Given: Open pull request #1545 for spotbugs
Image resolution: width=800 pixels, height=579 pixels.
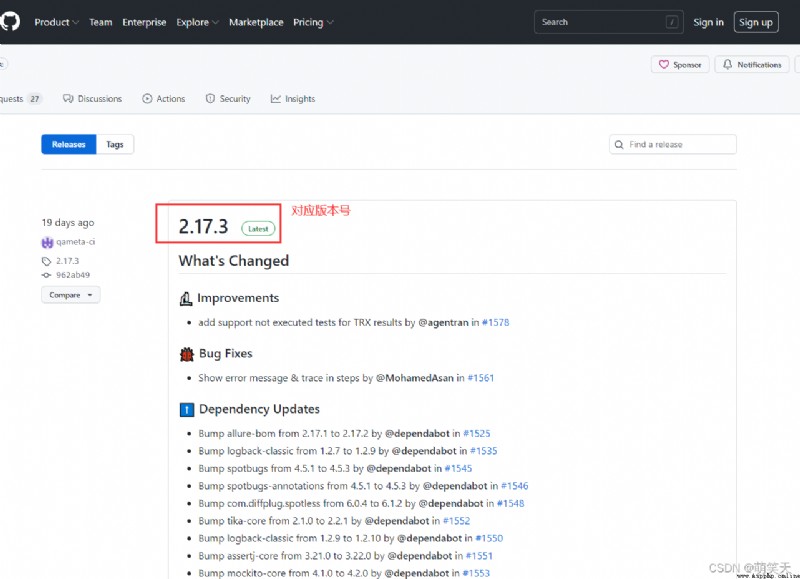Looking at the screenshot, I should pyautogui.click(x=458, y=468).
